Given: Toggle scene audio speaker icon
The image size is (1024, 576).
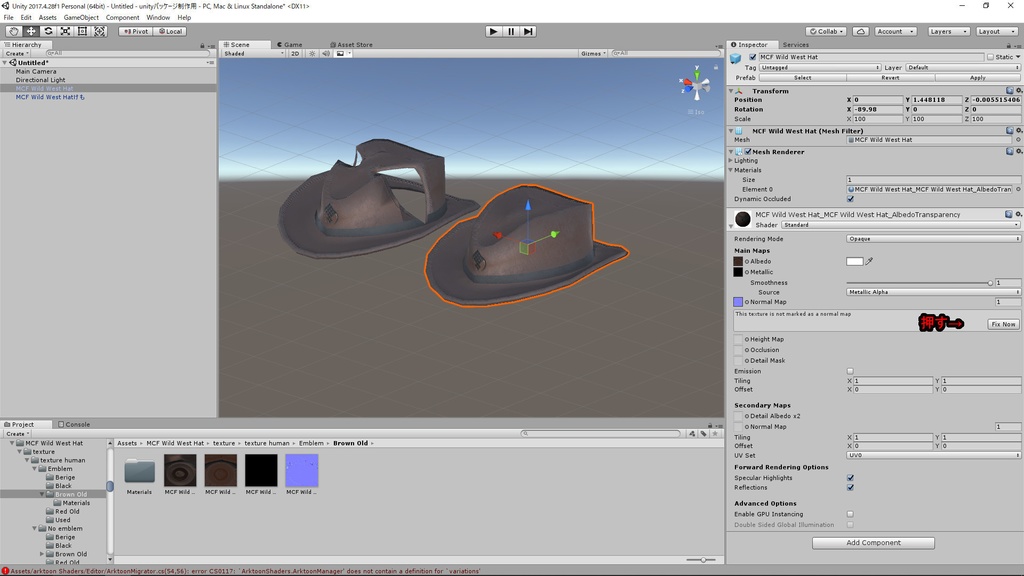Looking at the screenshot, I should (x=326, y=54).
